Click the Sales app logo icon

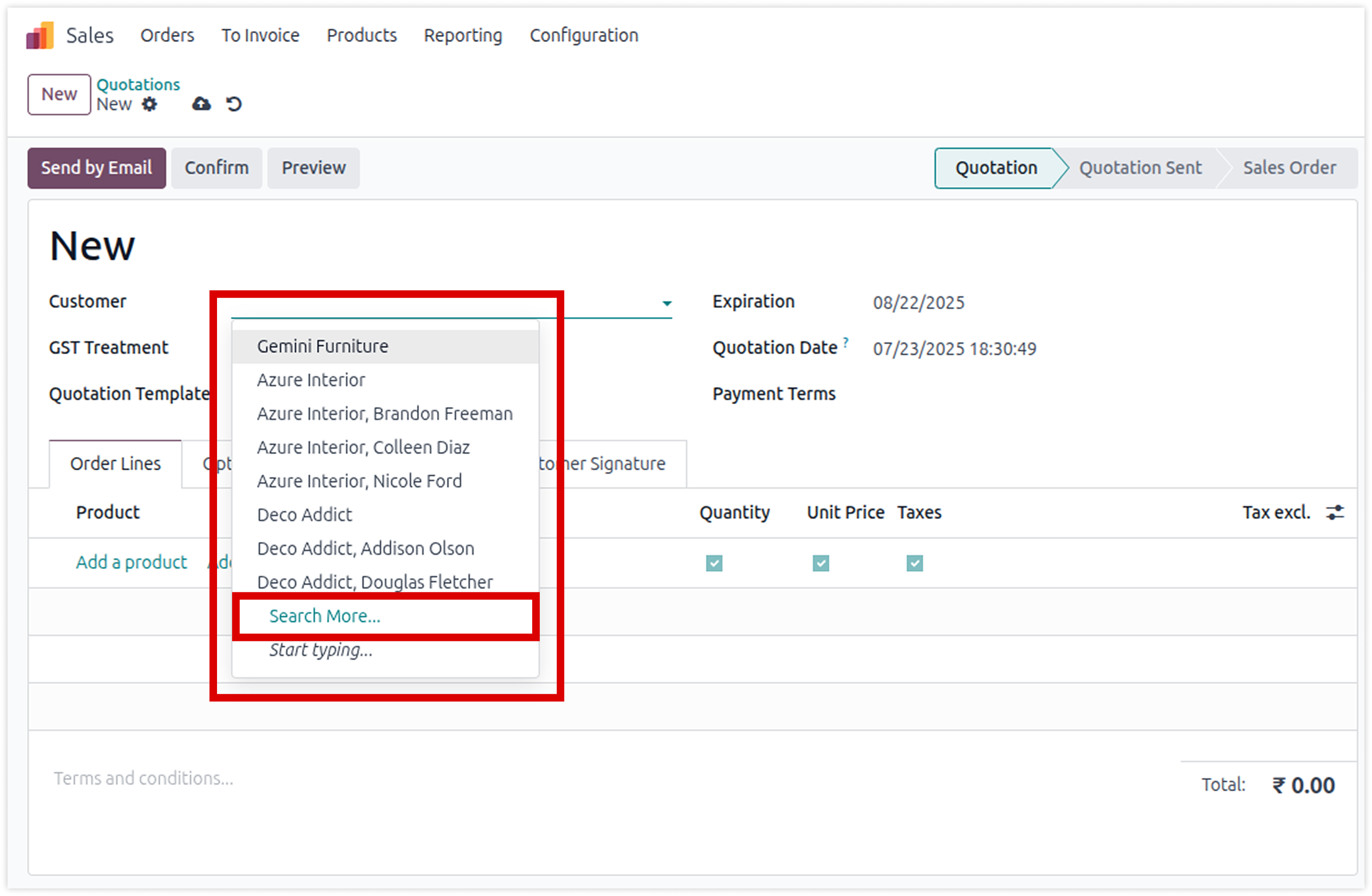pyautogui.click(x=40, y=35)
